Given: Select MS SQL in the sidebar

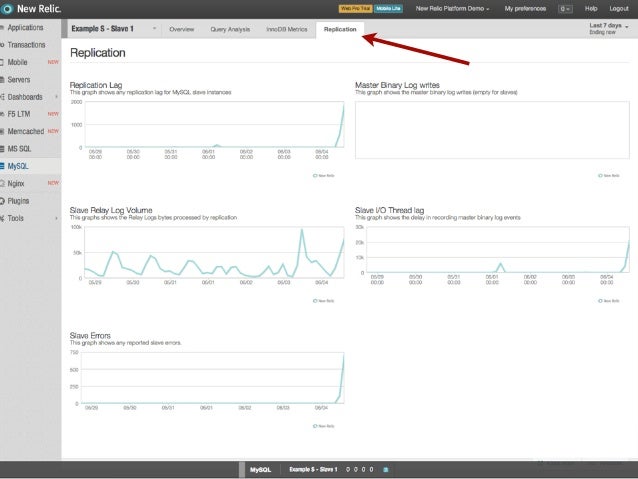Looking at the screenshot, I should pos(19,149).
